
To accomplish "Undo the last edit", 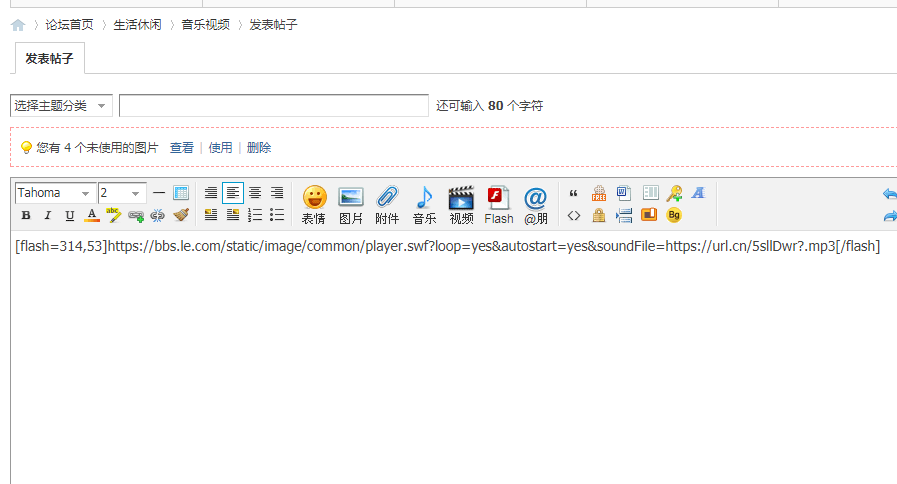I will click(890, 194).
